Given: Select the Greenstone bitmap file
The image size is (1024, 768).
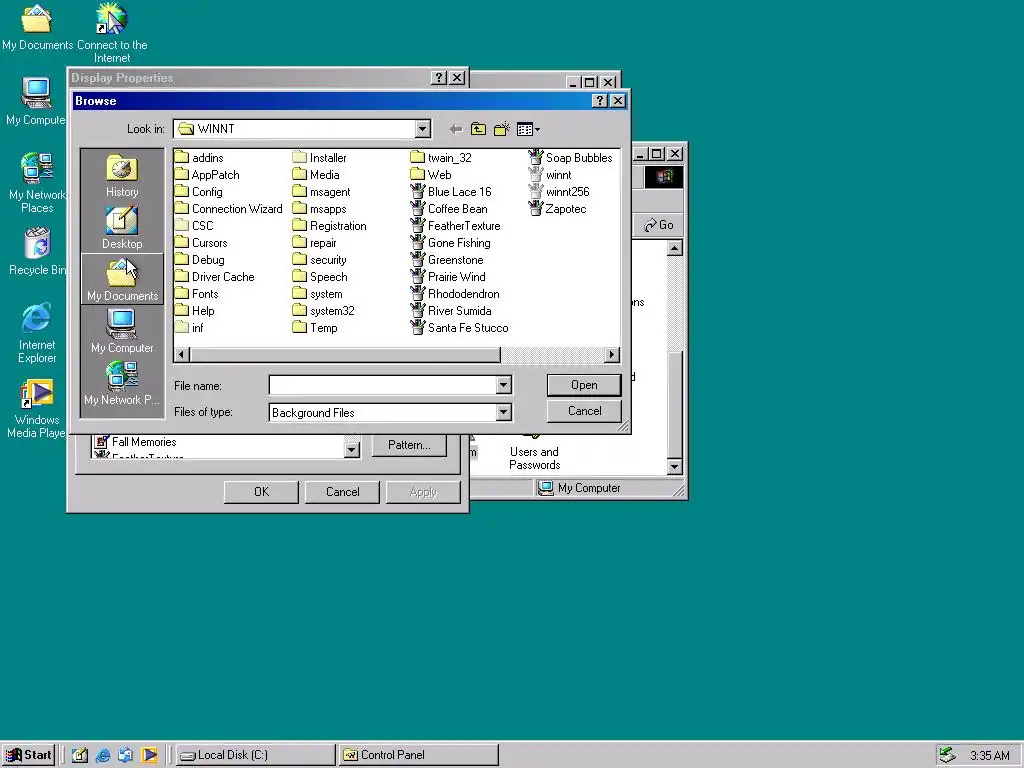Looking at the screenshot, I should (447, 260).
